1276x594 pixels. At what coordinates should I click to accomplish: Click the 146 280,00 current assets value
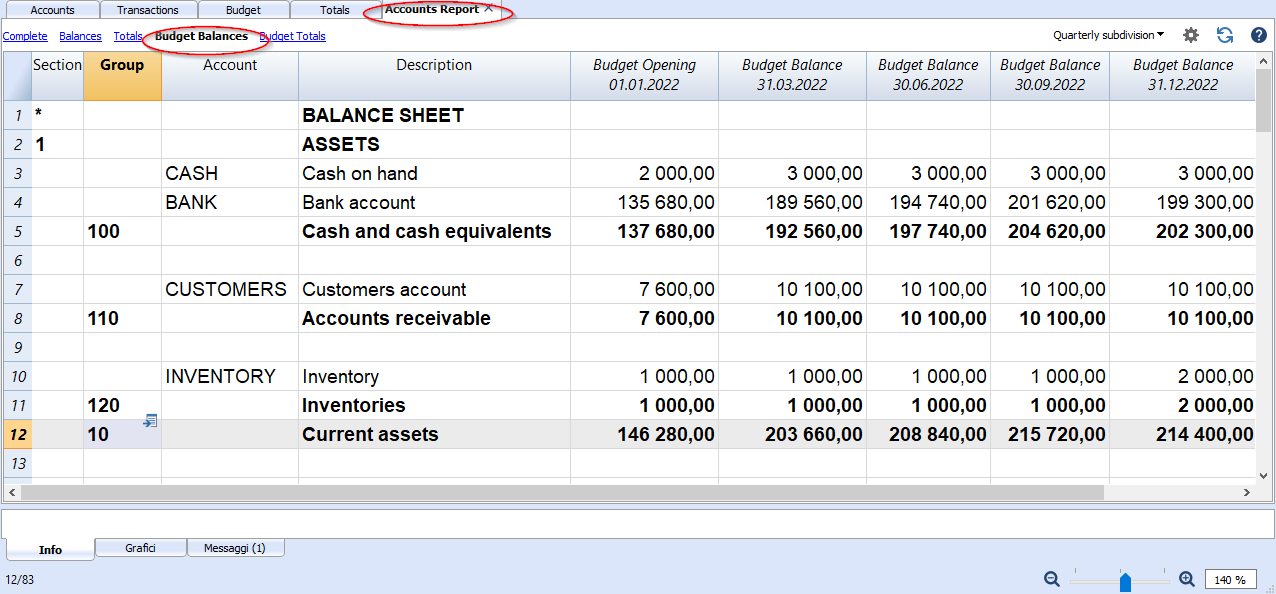pos(644,435)
